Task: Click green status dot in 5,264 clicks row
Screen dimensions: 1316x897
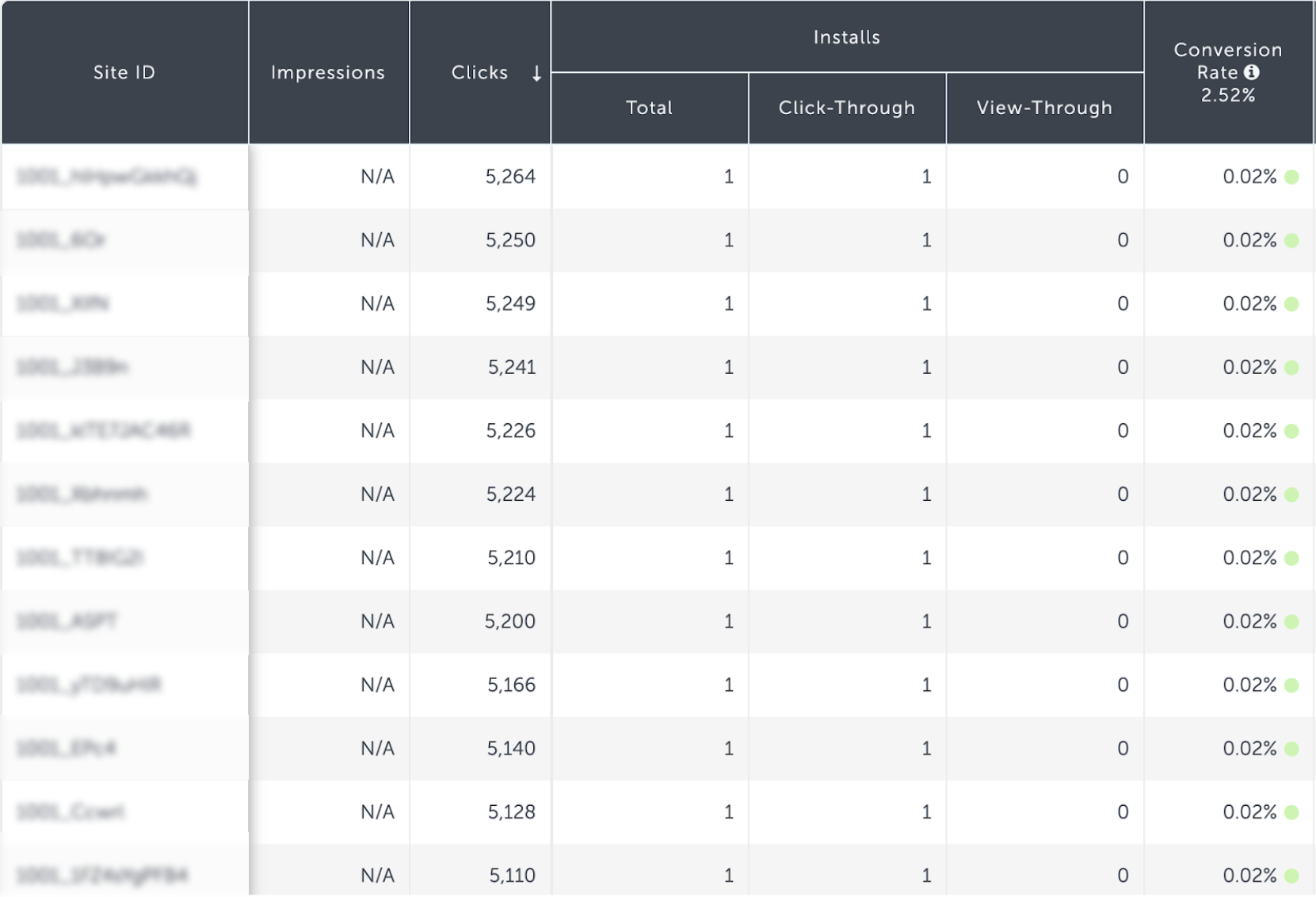Action: click(x=1291, y=177)
